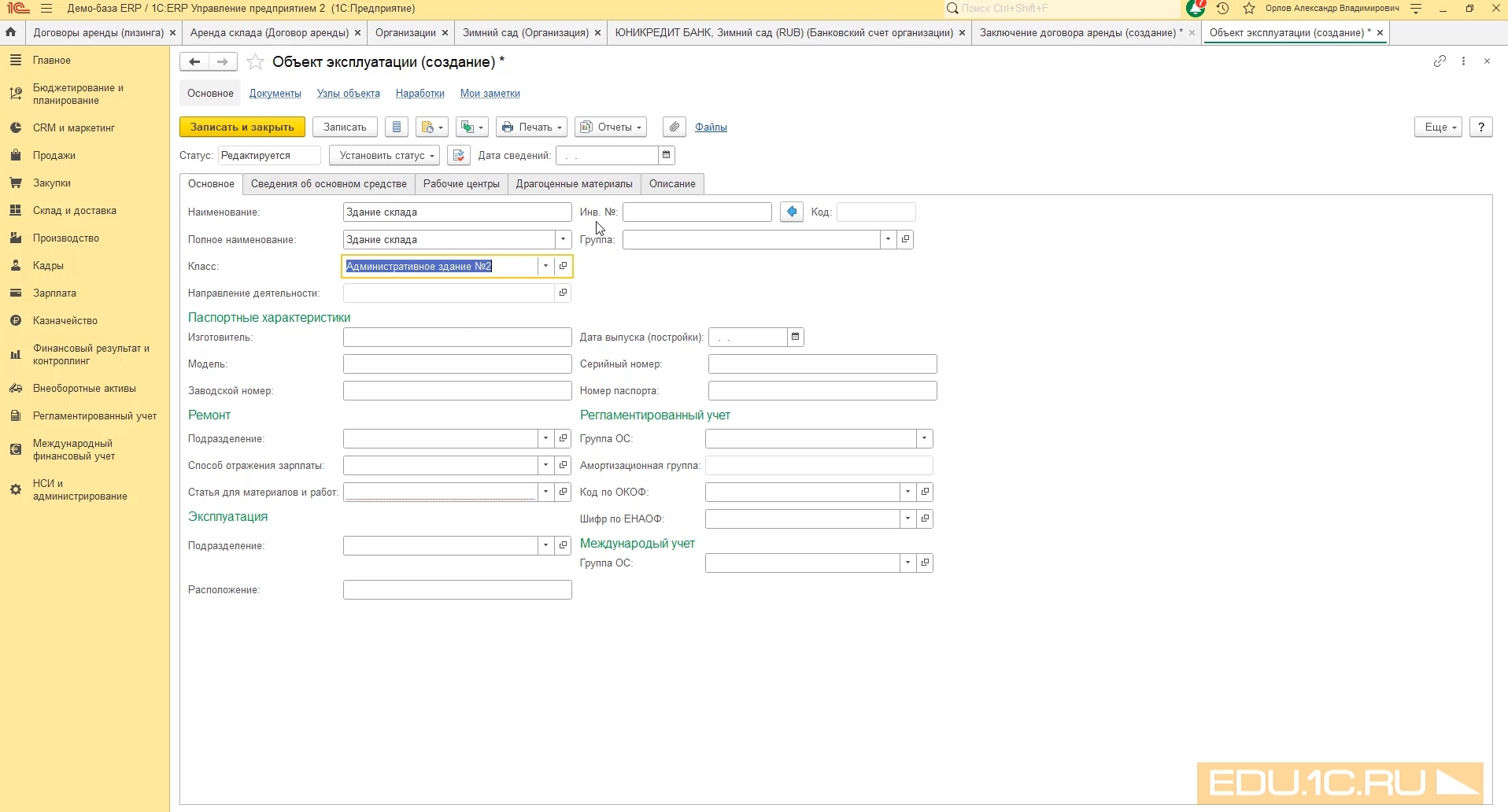
Task: Expand the Отчеты dropdown menu
Action: pyautogui.click(x=611, y=127)
